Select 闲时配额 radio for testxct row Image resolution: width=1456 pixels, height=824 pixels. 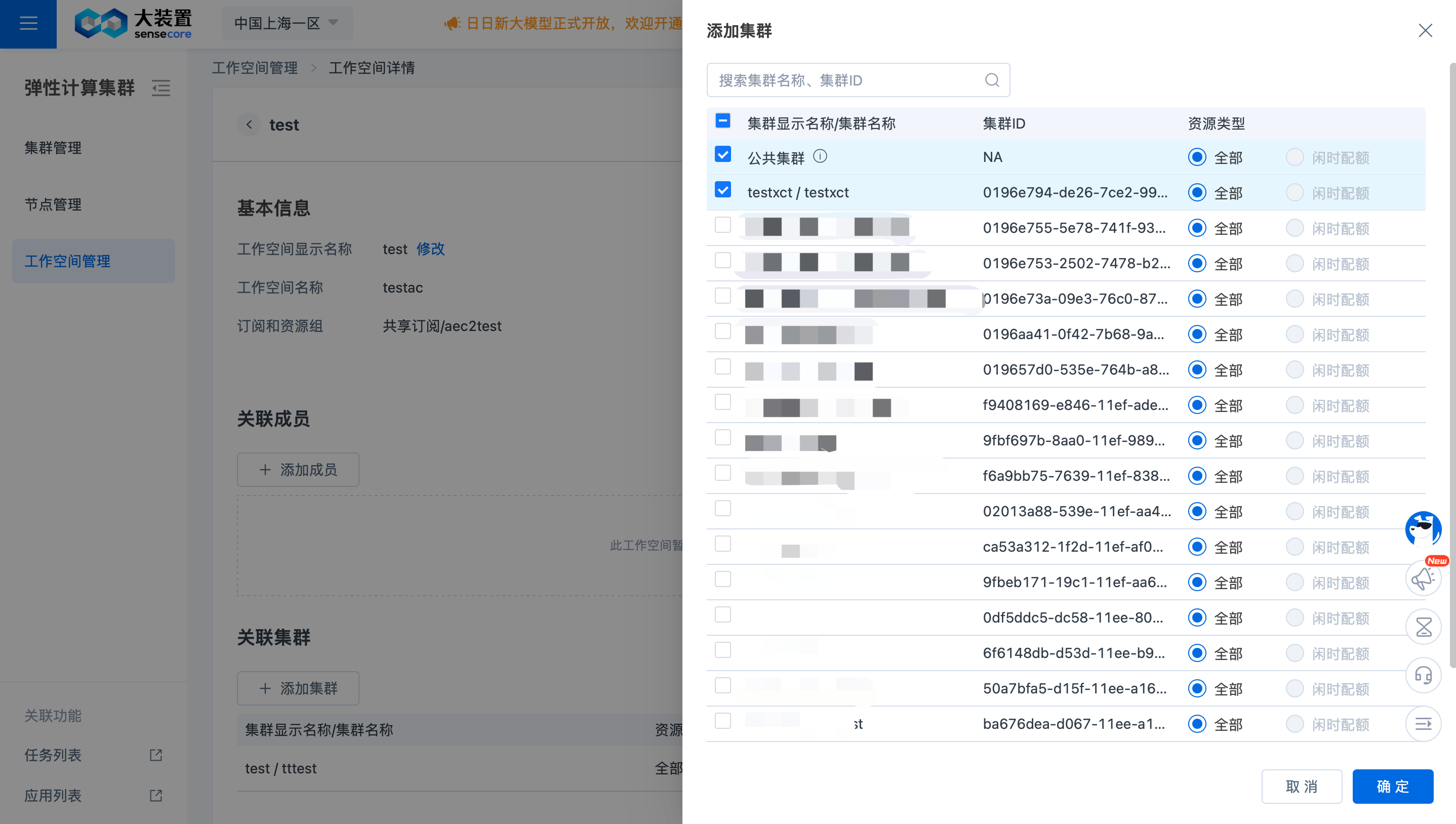[x=1294, y=193]
